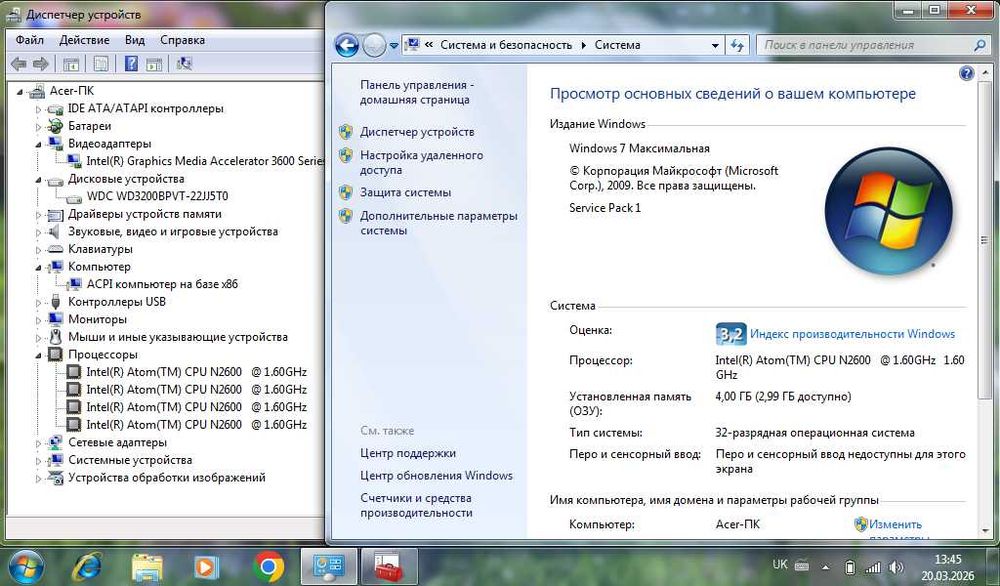1000x586 pixels.
Task: Open Центр поддержки link
Action: 408,453
